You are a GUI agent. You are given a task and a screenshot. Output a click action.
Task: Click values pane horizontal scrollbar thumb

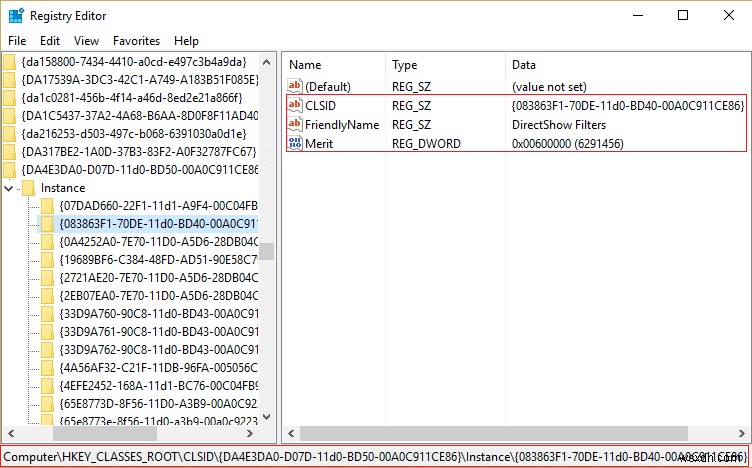tap(494, 433)
